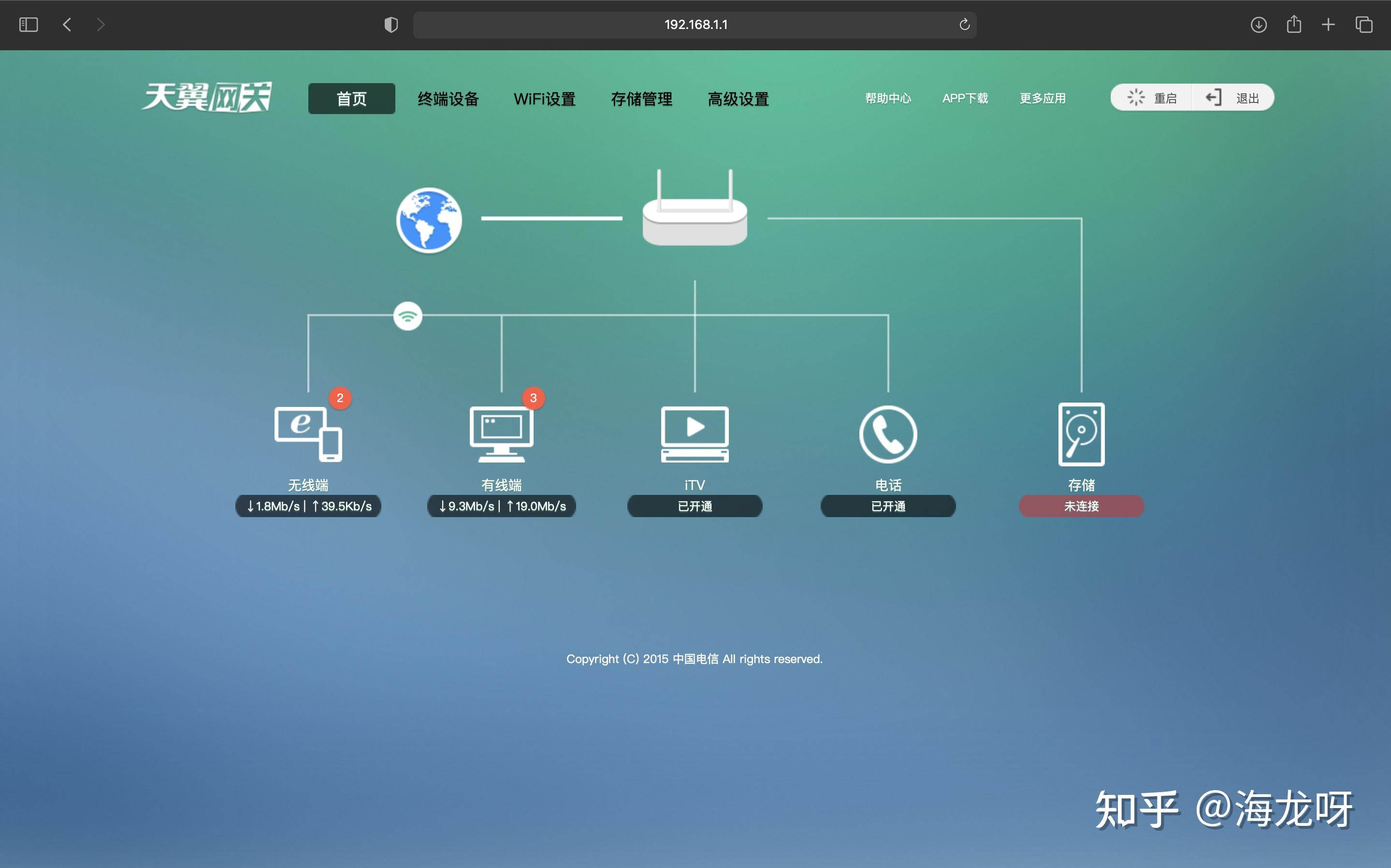Check the wireless speed display 1.8Mb/s
Screen dimensions: 1391x868
[x=308, y=506]
